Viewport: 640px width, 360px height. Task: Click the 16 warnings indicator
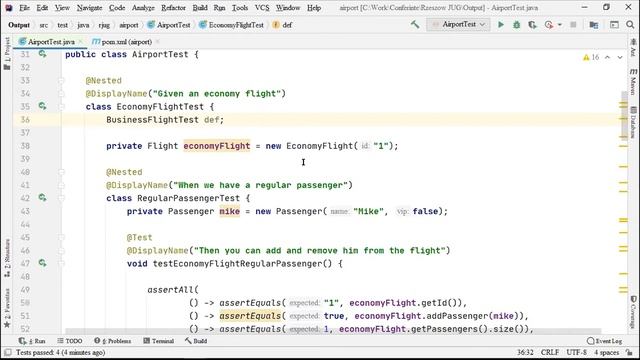point(591,57)
